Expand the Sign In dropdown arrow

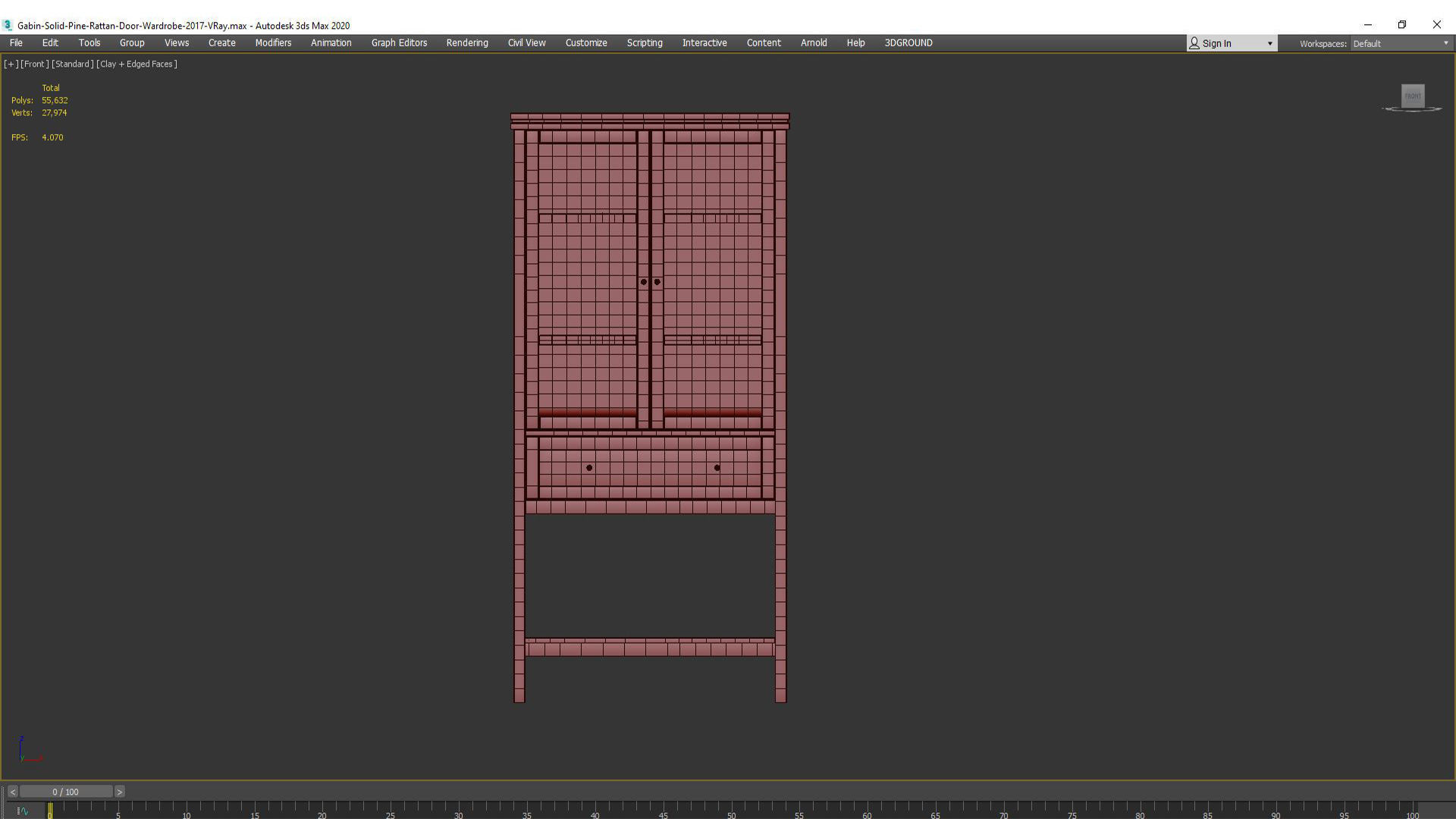coord(1269,43)
